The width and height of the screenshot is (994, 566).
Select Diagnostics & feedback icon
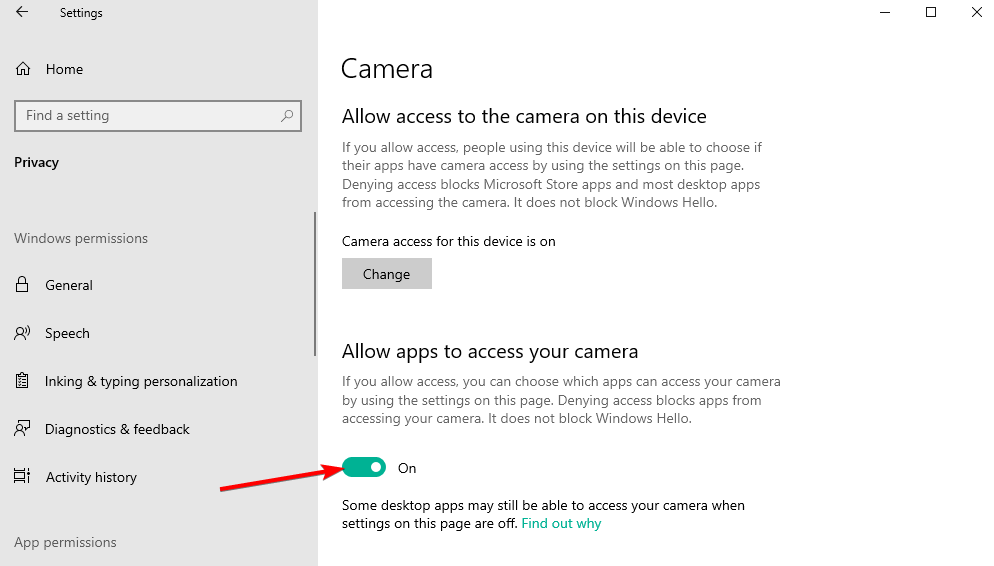(22, 428)
